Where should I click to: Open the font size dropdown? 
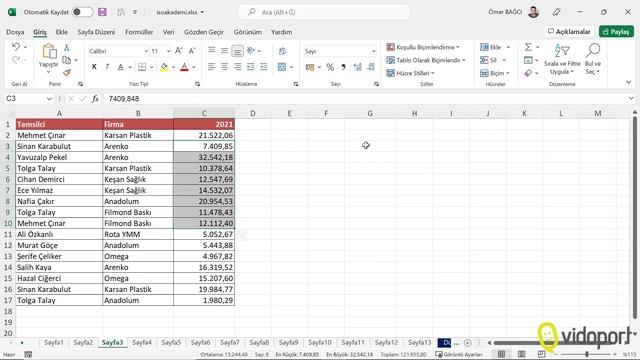168,51
